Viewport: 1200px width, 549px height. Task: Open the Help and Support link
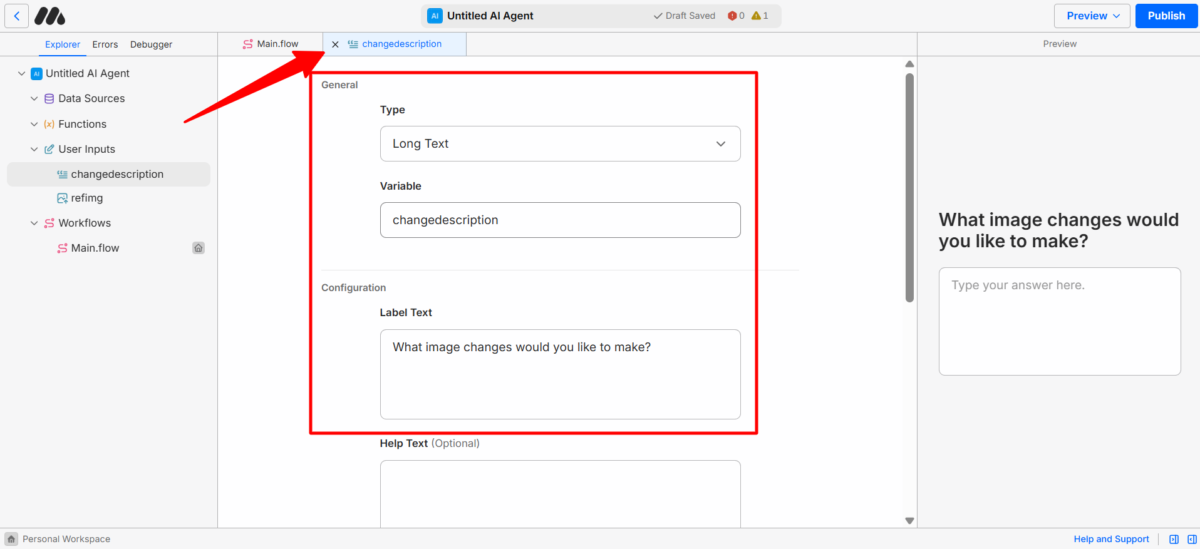1111,539
